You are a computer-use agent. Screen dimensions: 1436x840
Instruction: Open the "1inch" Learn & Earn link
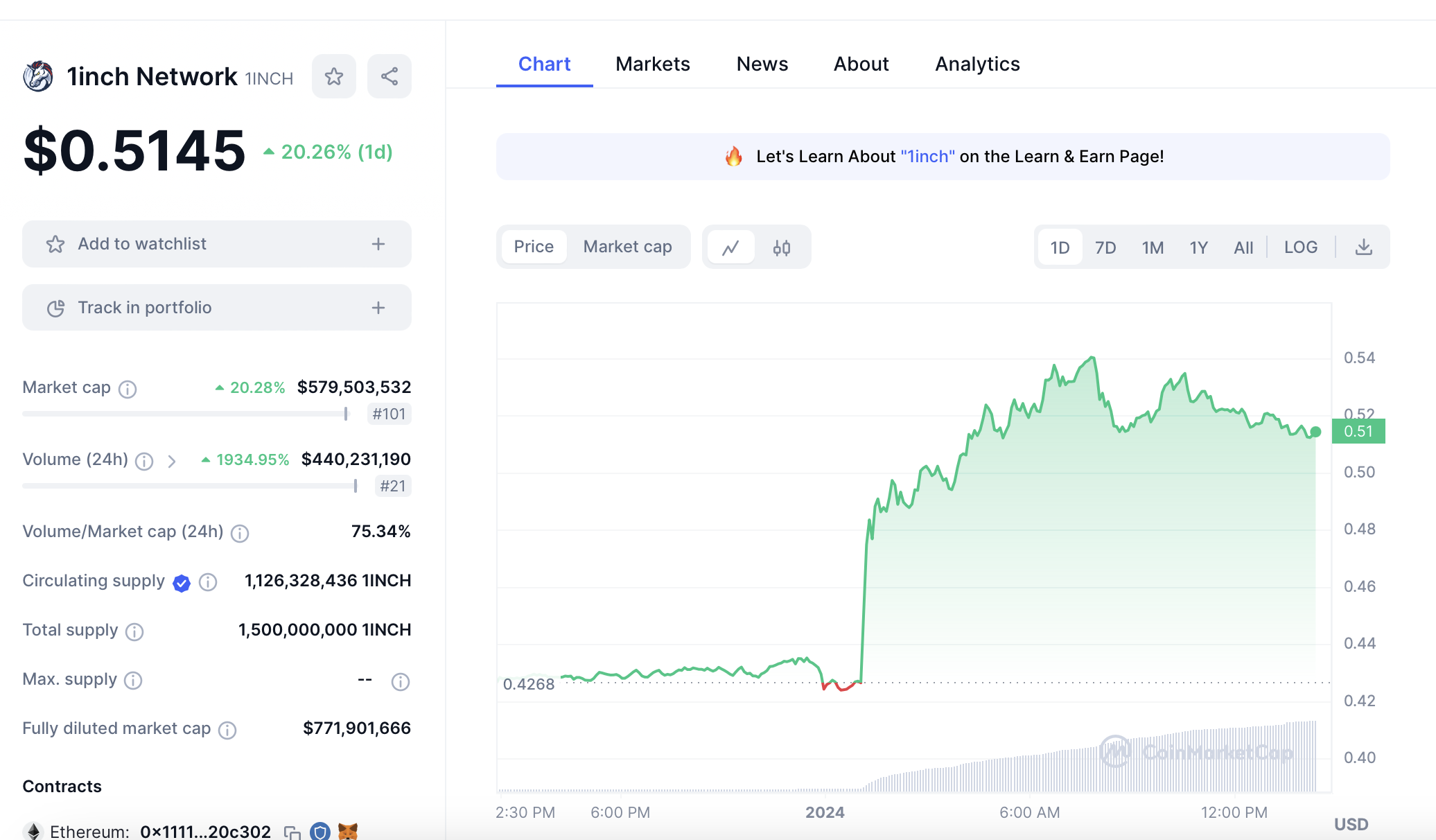927,157
